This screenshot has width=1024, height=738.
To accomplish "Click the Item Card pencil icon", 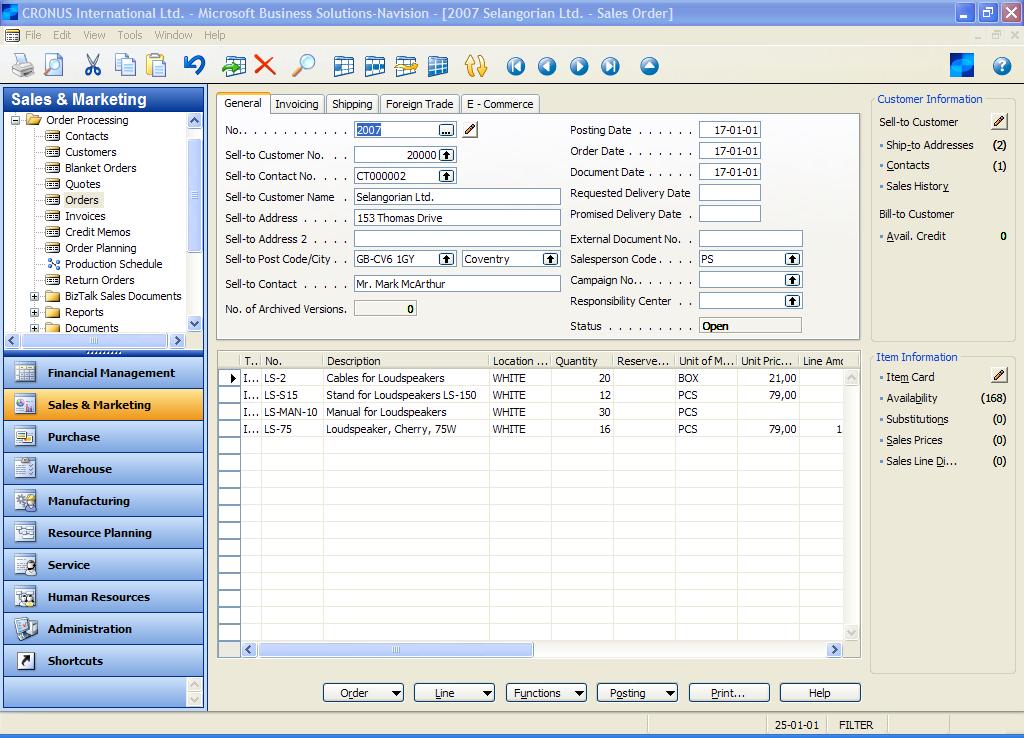I will pyautogui.click(x=999, y=376).
